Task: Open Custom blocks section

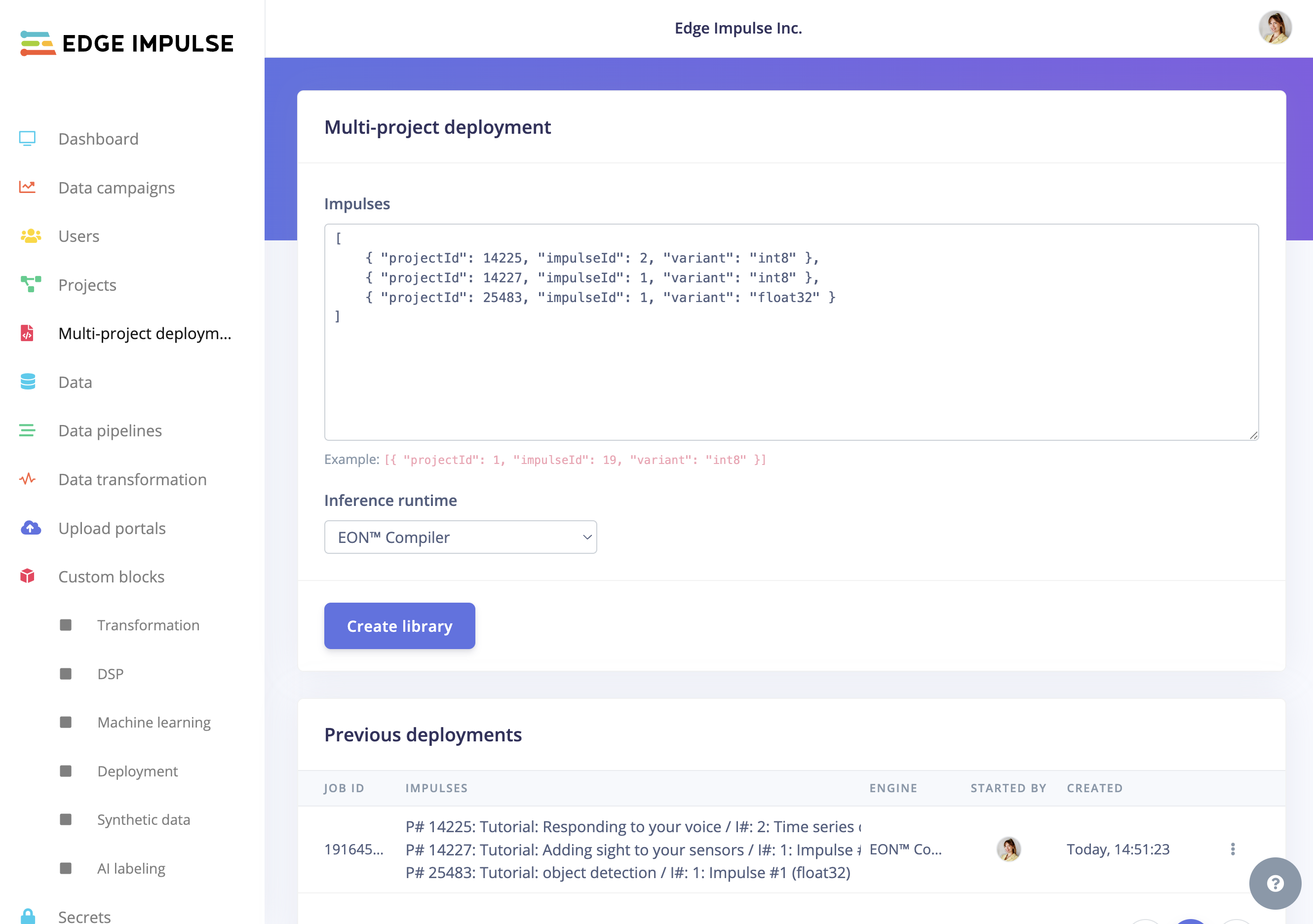Action: pos(112,577)
